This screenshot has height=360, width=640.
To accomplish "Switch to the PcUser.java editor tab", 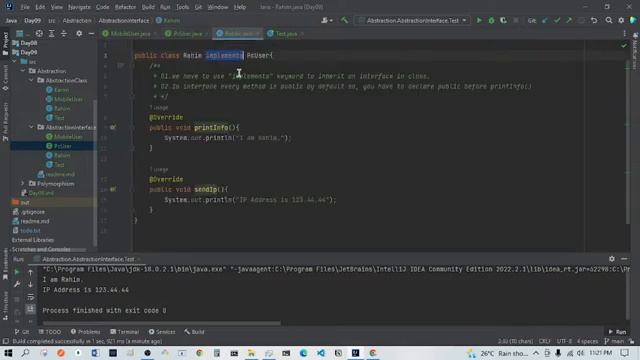I will pos(187,34).
